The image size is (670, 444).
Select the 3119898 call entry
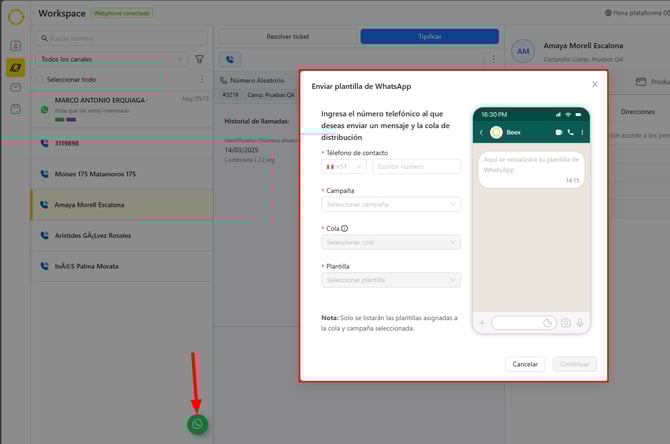122,143
